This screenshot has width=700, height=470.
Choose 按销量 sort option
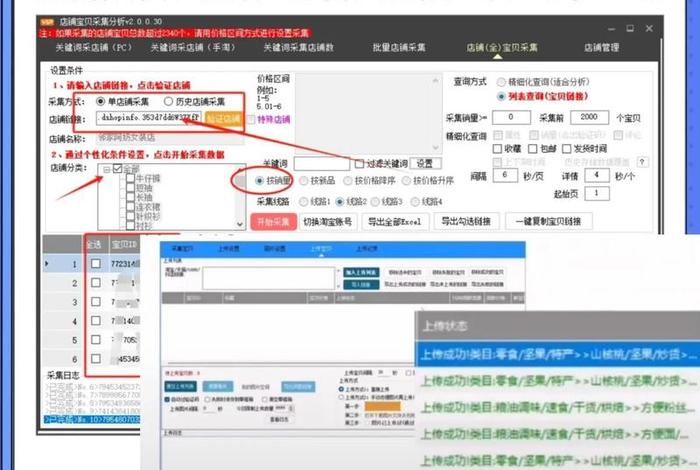(x=260, y=180)
